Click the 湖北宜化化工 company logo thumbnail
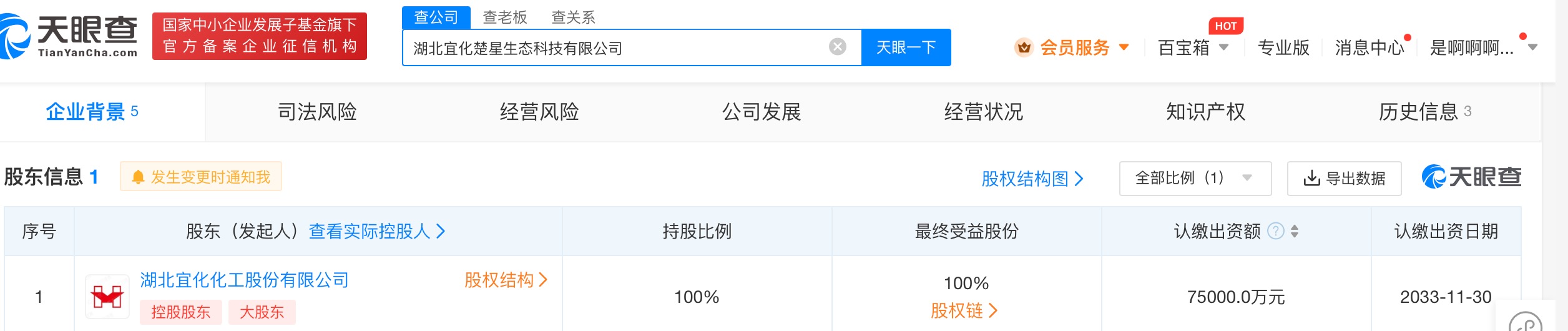Viewport: 1568px width, 331px height. (107, 297)
